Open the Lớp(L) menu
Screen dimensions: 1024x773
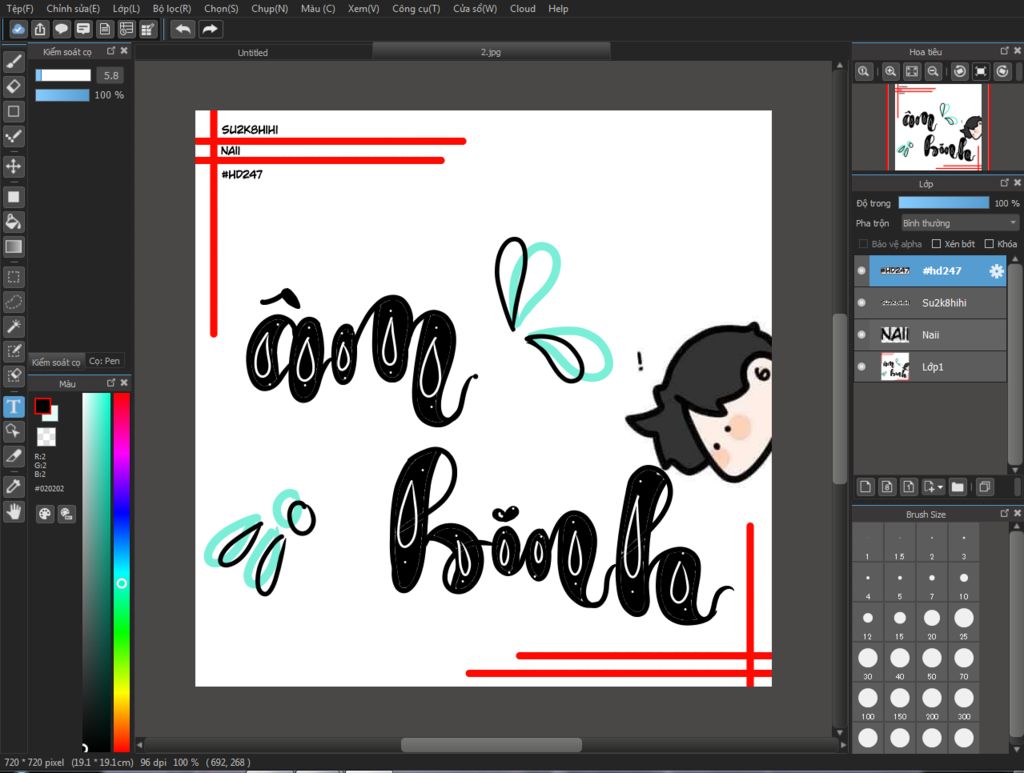(x=126, y=8)
